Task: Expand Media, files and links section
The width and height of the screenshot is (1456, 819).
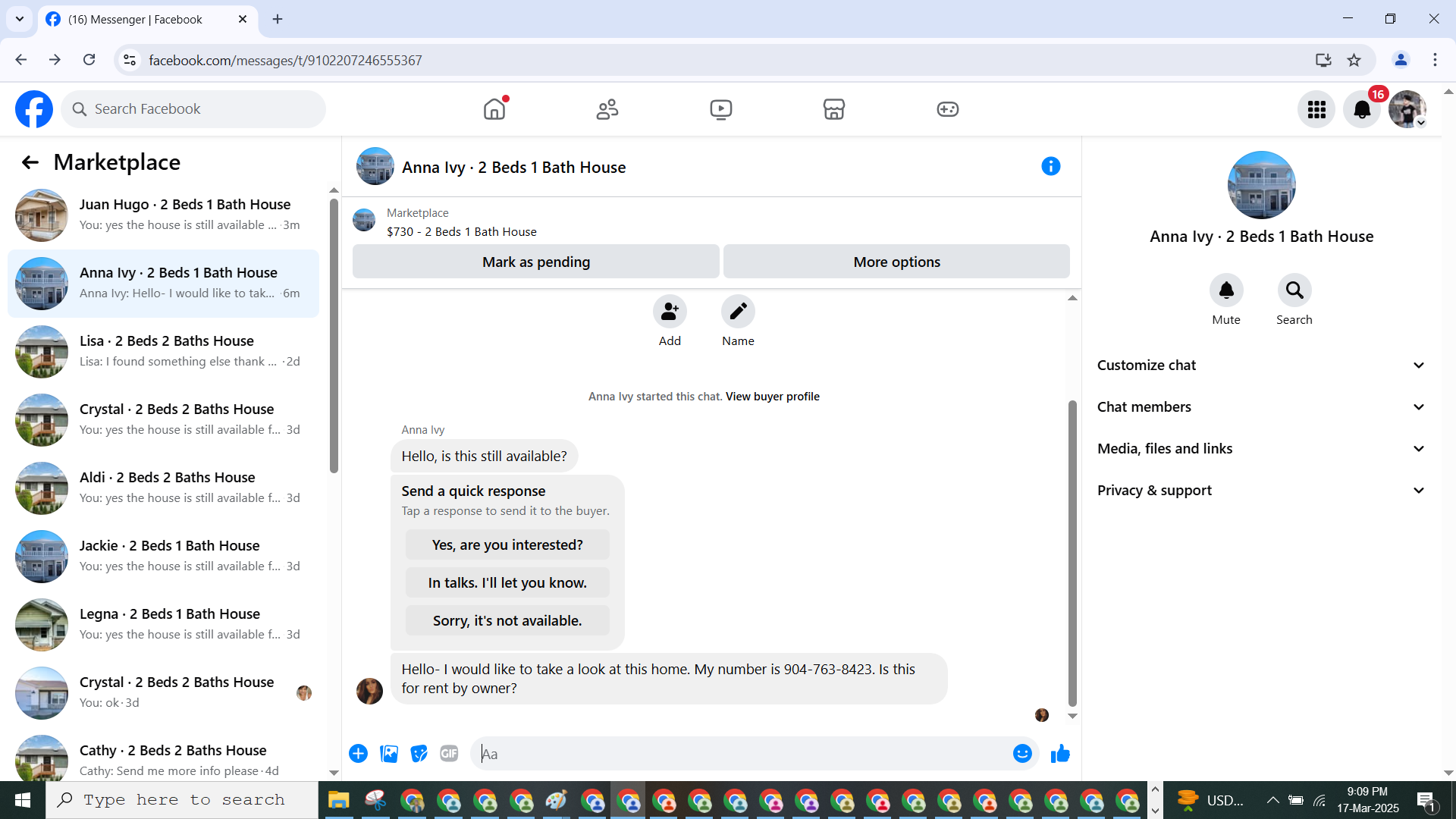Action: tap(1261, 449)
